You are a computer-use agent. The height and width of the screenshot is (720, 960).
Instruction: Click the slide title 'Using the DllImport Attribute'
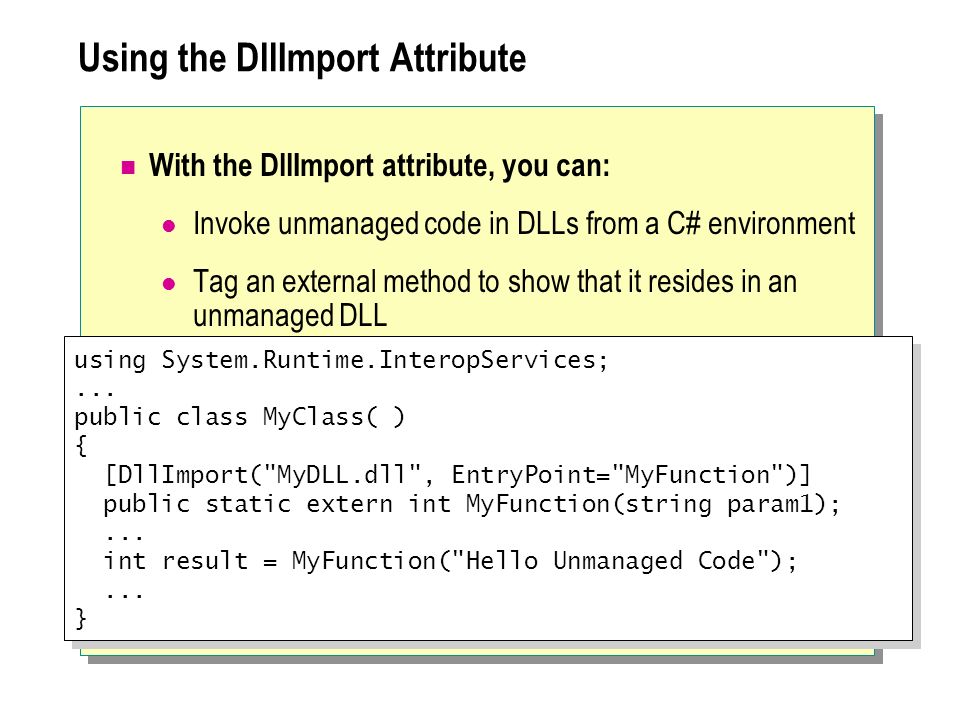tap(302, 59)
